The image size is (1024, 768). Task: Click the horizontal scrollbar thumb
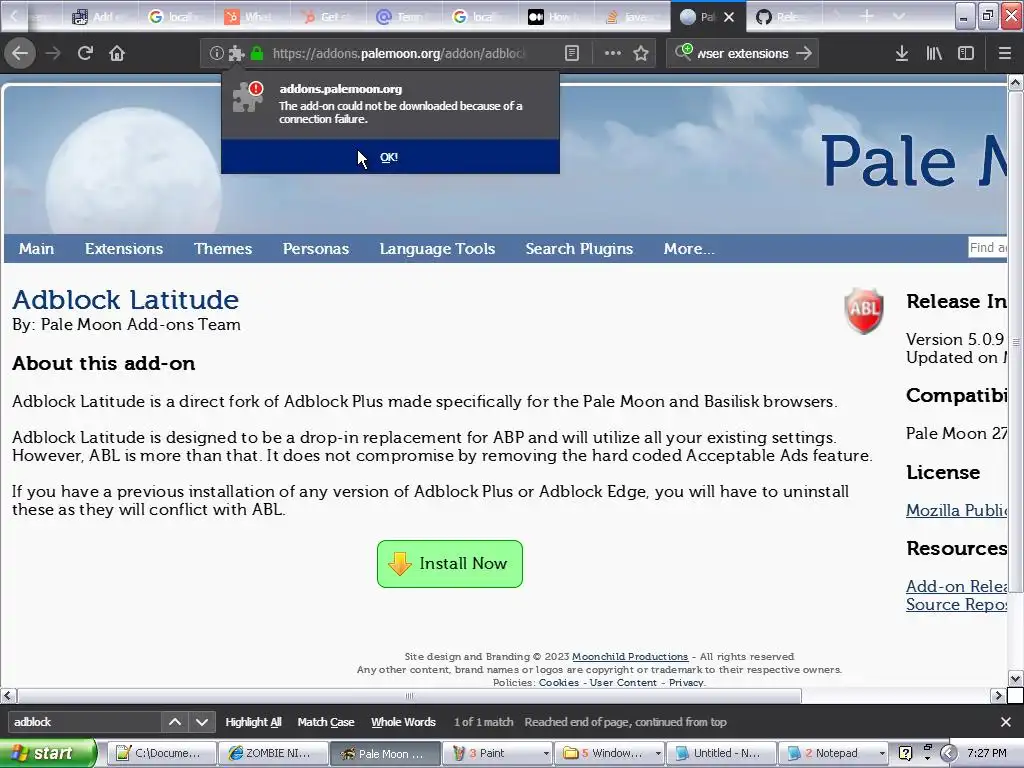coord(409,696)
